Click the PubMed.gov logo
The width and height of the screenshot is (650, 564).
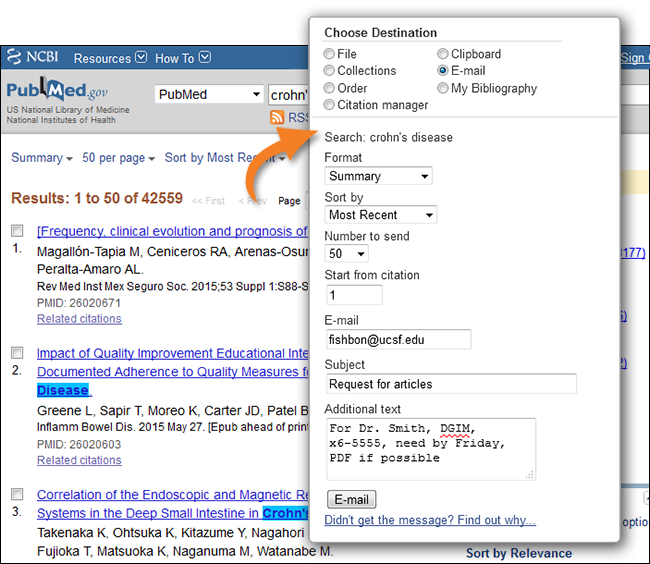click(57, 89)
